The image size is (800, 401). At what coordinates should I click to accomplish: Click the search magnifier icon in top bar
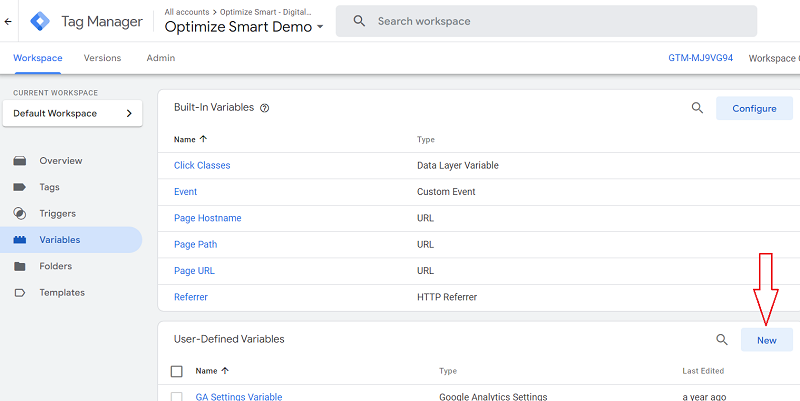pos(359,21)
